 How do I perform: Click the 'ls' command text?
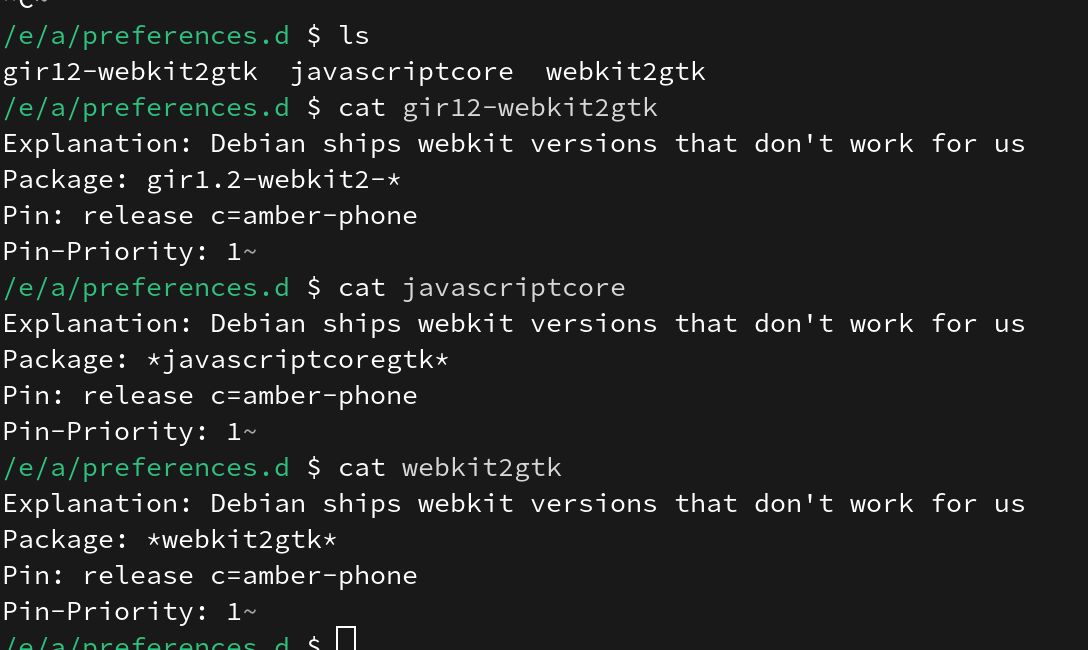click(354, 35)
